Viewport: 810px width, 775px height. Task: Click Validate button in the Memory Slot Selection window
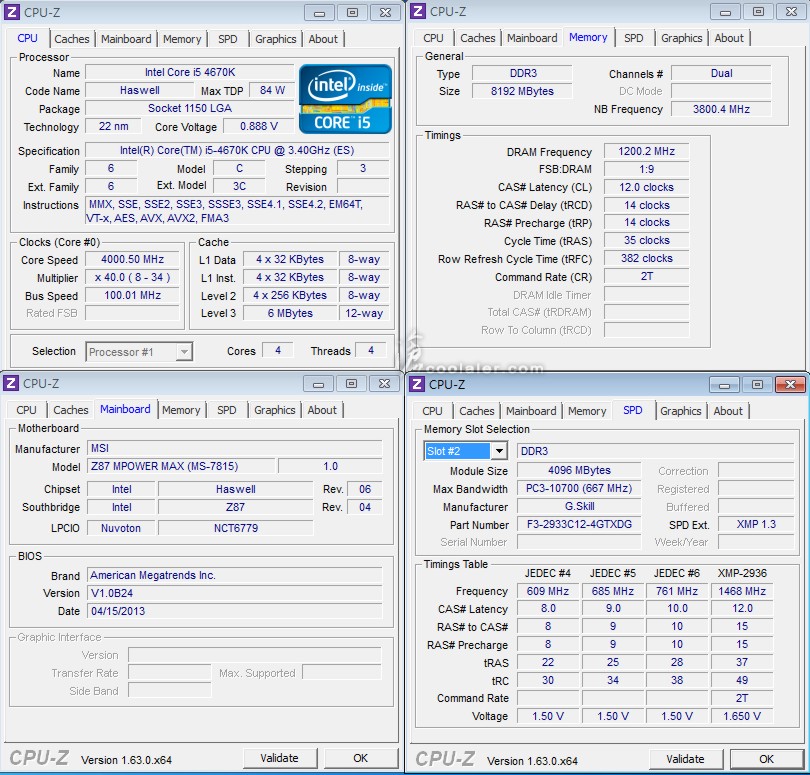[x=686, y=759]
